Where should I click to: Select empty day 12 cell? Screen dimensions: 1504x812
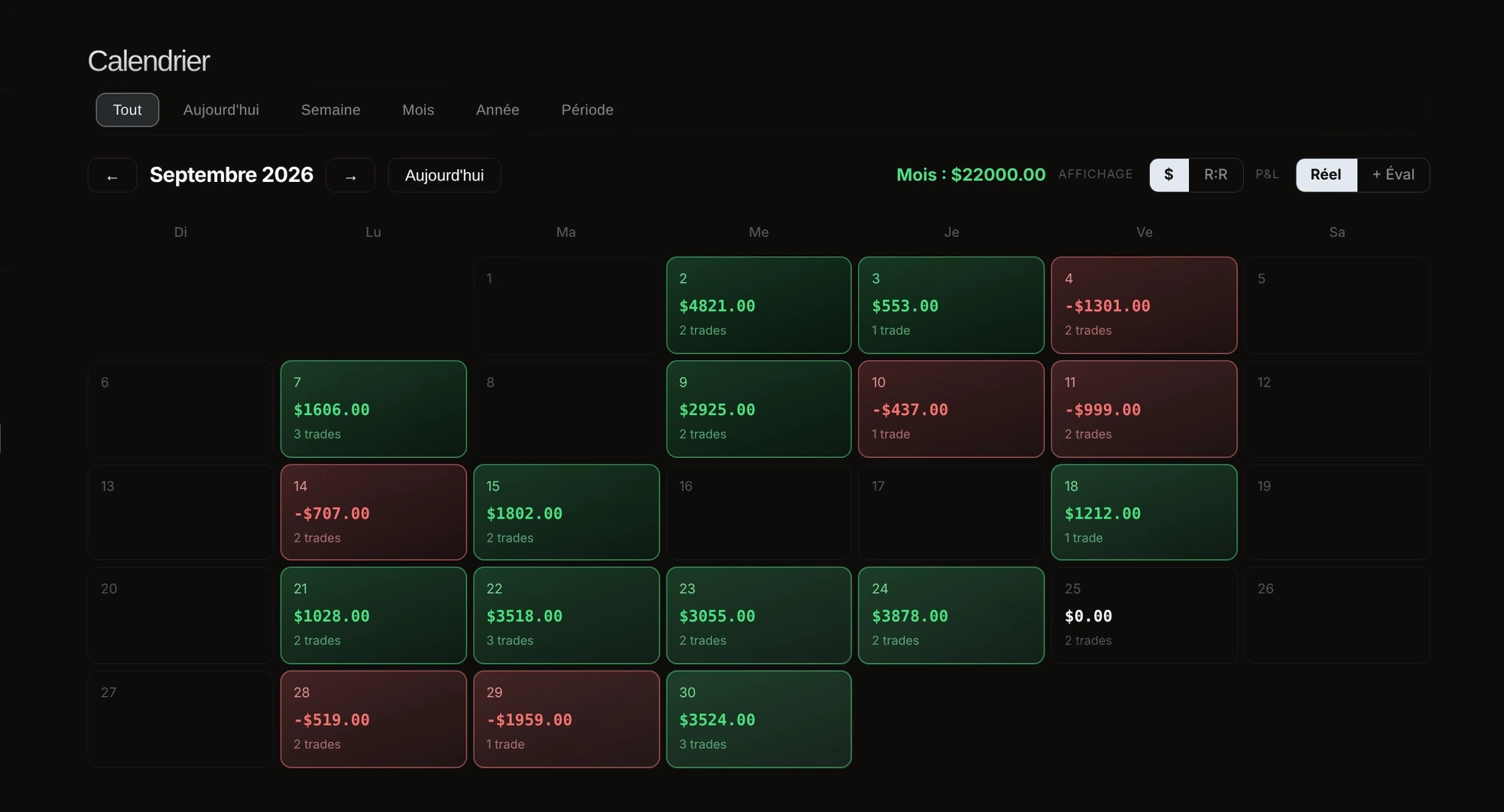coord(1337,409)
